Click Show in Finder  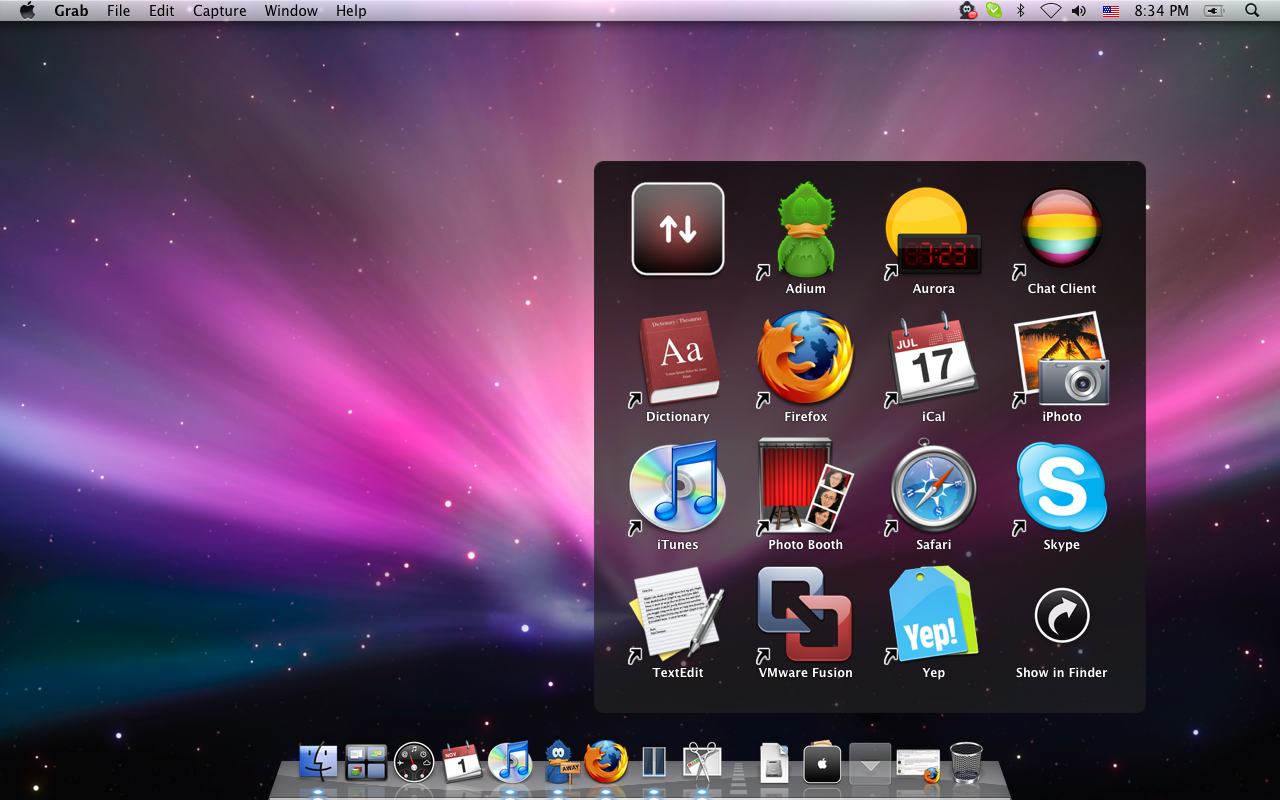tap(1061, 617)
